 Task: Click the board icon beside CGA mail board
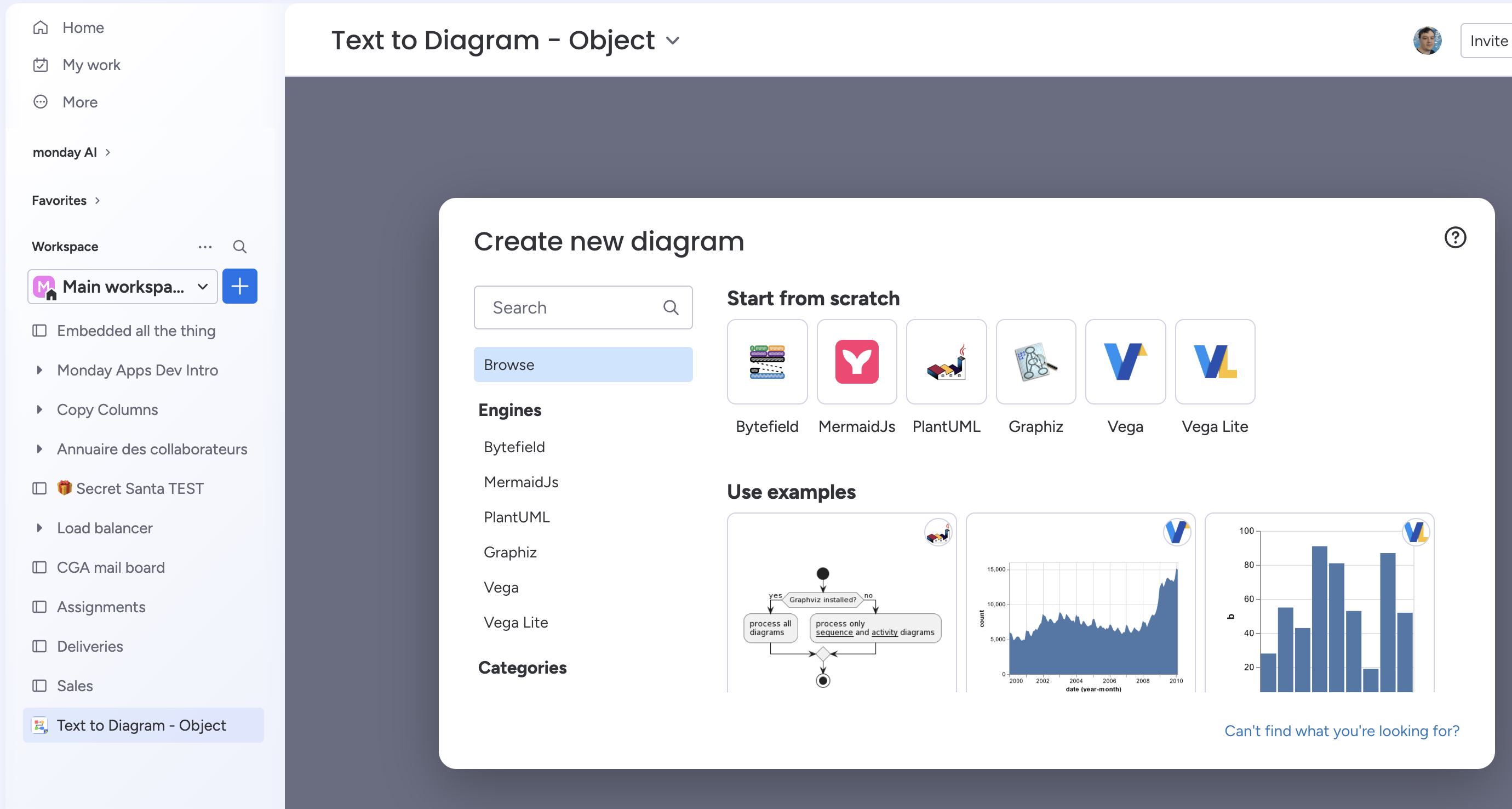pyautogui.click(x=39, y=567)
